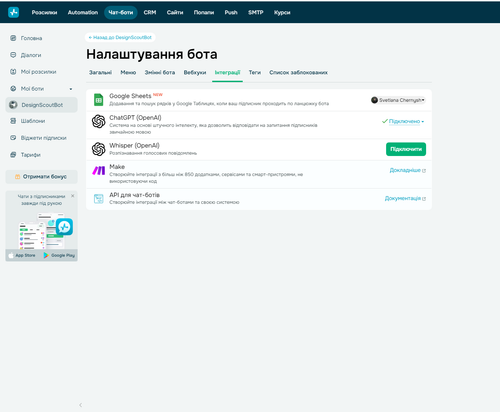Open the Сайти top menu
This screenshot has height=412, width=500.
coord(175,12)
